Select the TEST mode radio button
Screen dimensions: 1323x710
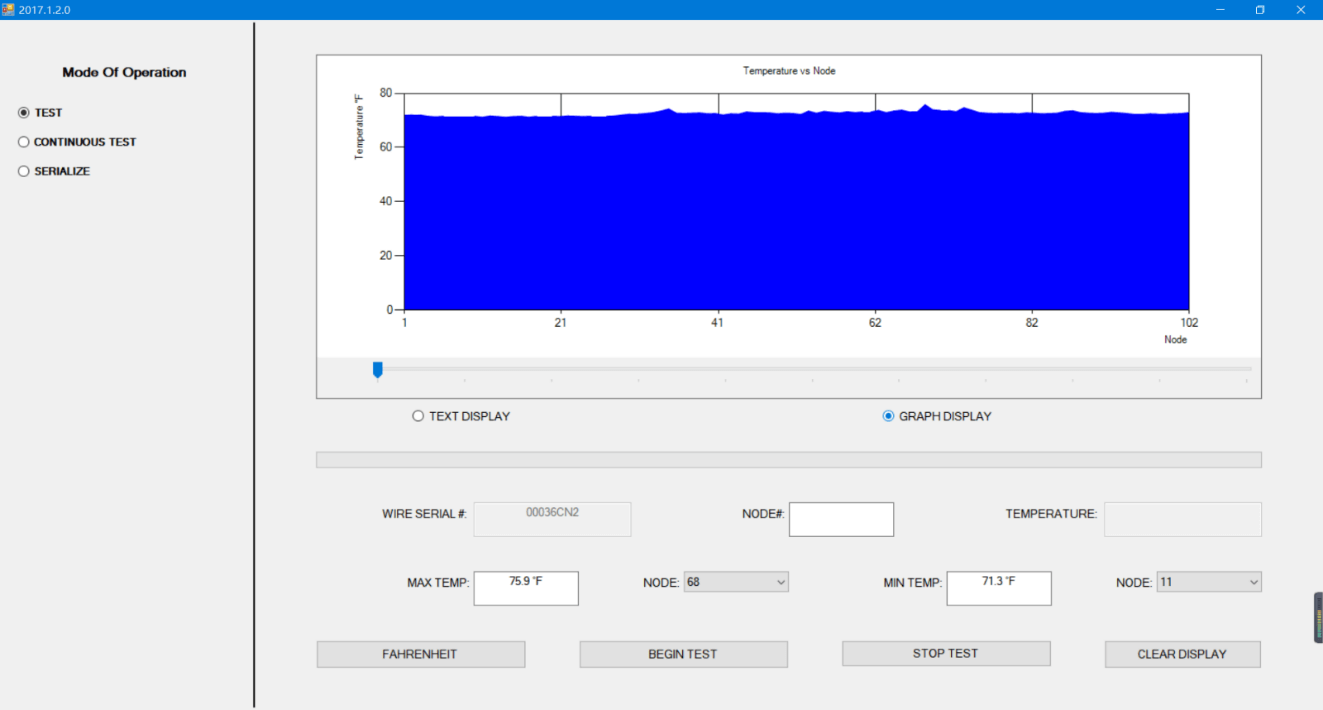tap(24, 113)
